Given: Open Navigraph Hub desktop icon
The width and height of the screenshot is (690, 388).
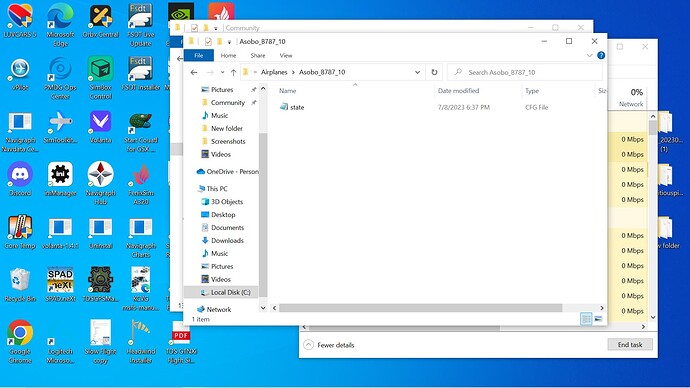Looking at the screenshot, I should coord(100,183).
